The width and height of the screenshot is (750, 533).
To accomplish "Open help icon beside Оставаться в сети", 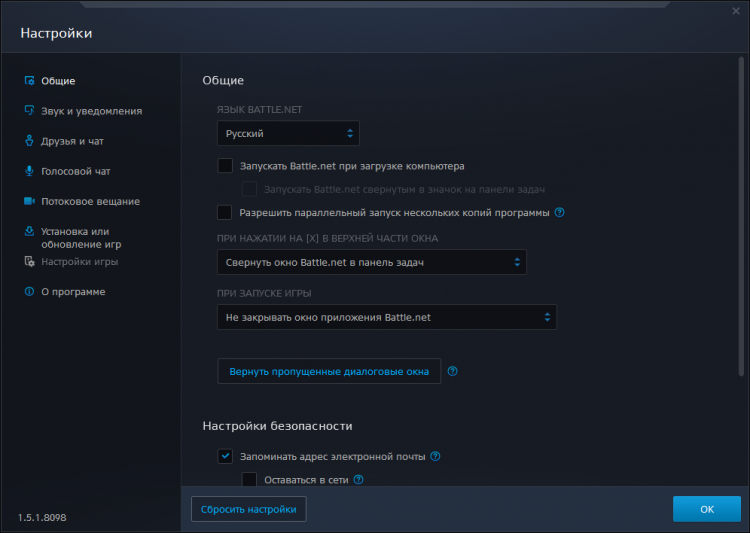I will click(x=358, y=479).
